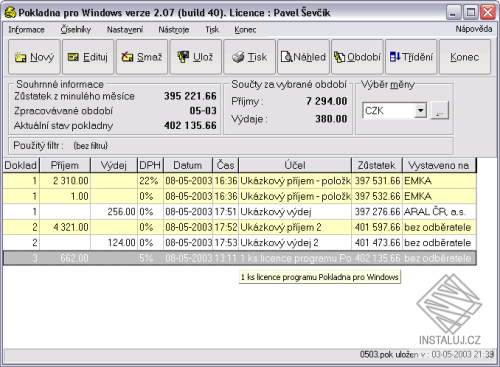Open the Náhled print preview button
Image resolution: width=500 pixels, height=367 pixels.
pos(303,57)
